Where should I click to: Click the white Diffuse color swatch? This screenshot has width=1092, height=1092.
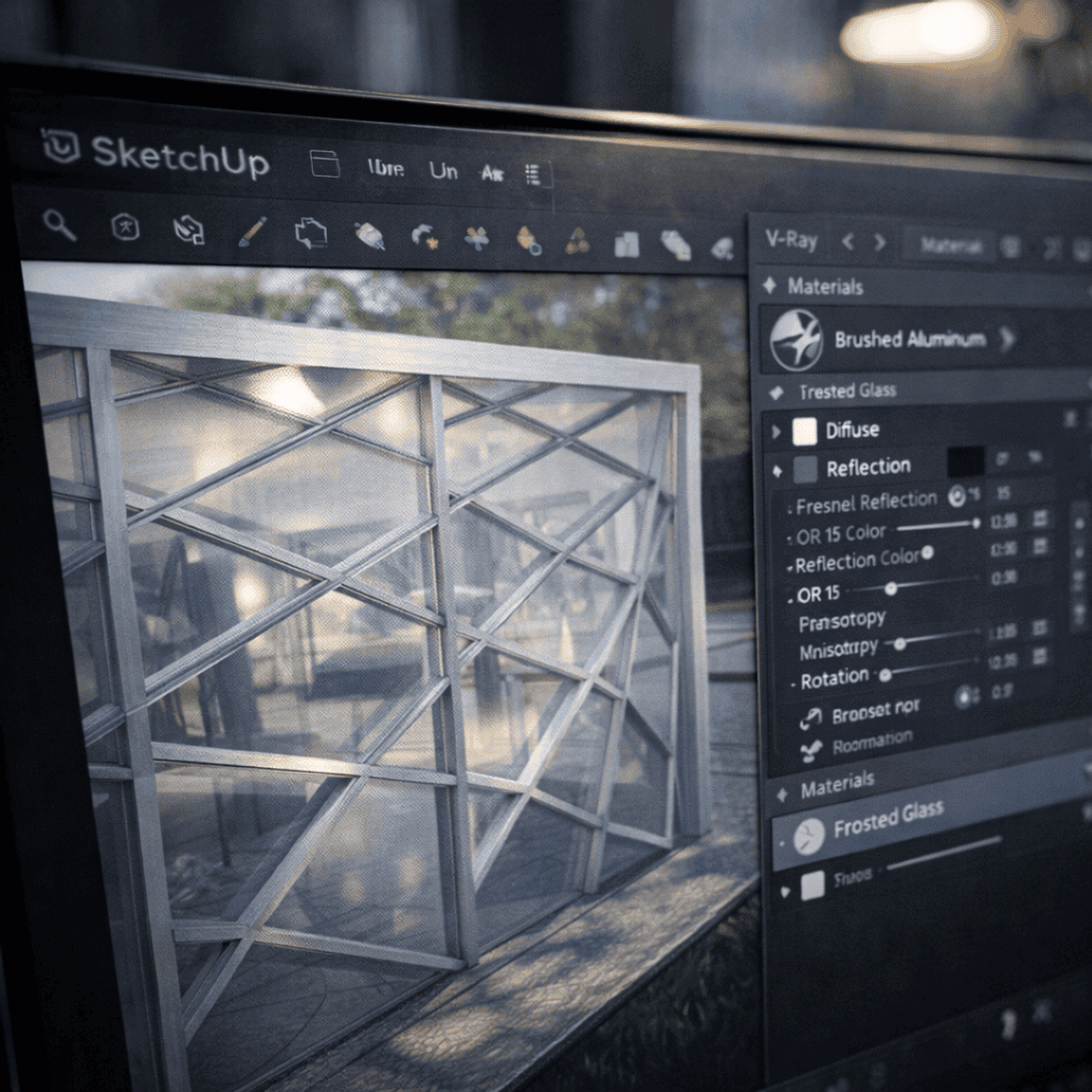point(804,431)
